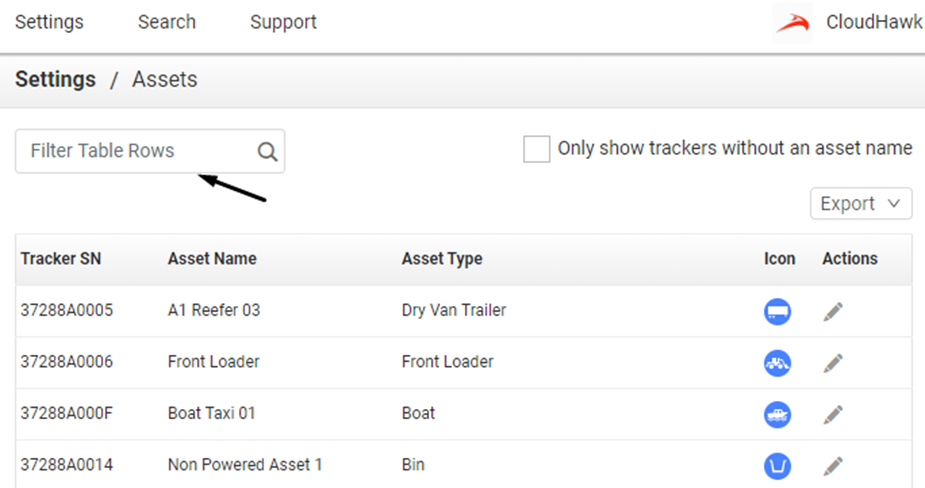The height and width of the screenshot is (488, 925).
Task: Edit the Non Powered Asset 1 row
Action: (x=833, y=466)
